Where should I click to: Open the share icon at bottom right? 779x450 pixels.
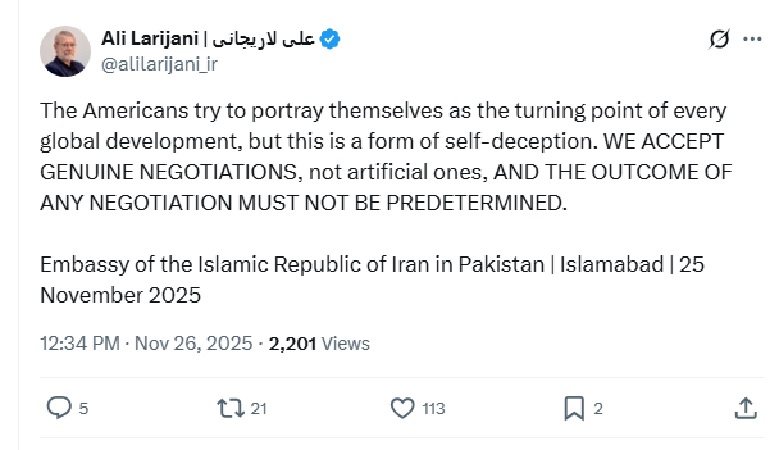tap(745, 407)
